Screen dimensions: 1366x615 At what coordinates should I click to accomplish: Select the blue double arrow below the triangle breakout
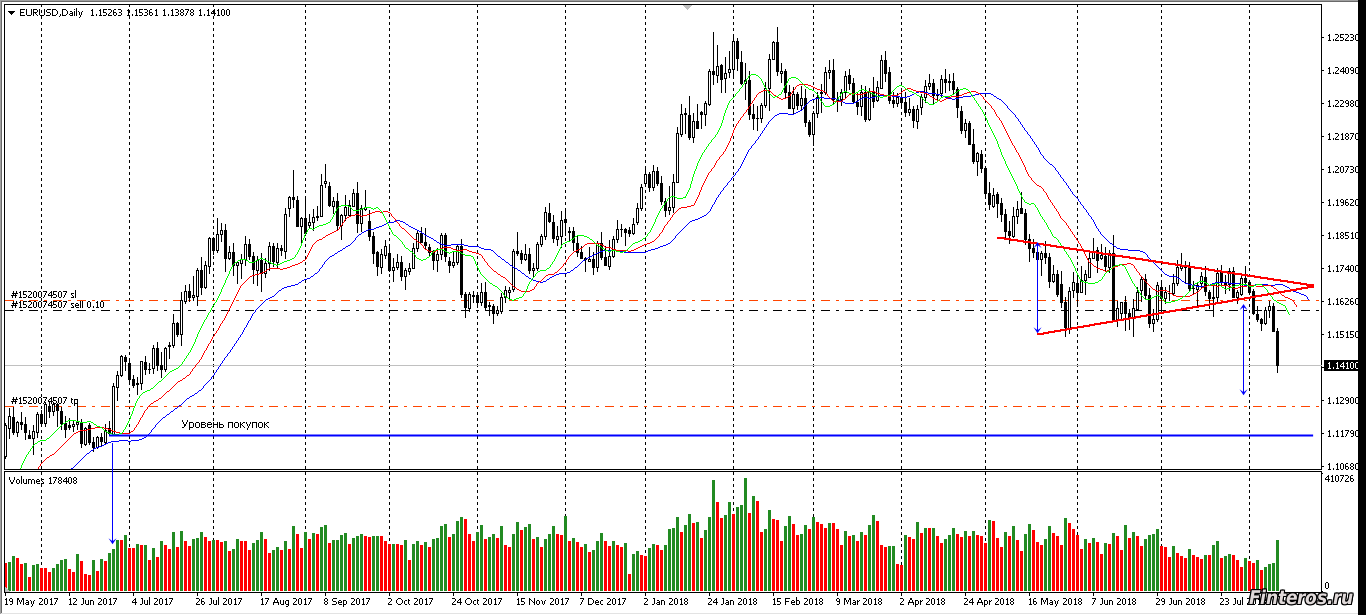pyautogui.click(x=1243, y=350)
